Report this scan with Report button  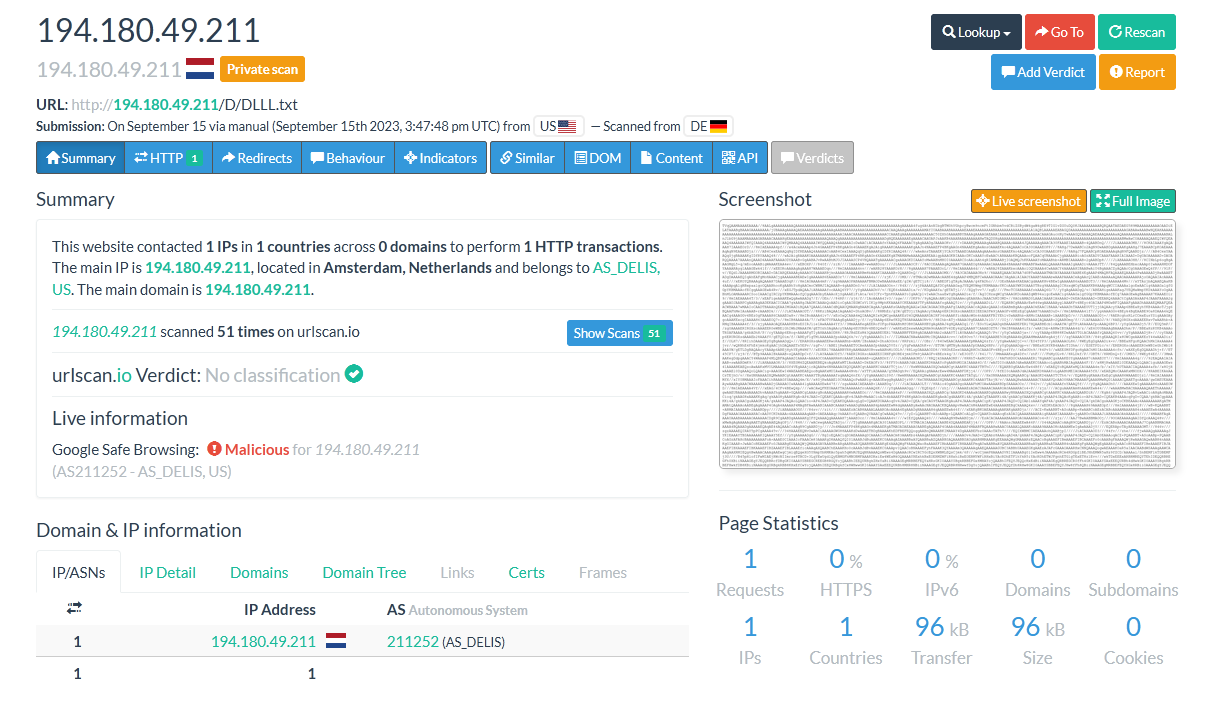pyautogui.click(x=1137, y=72)
